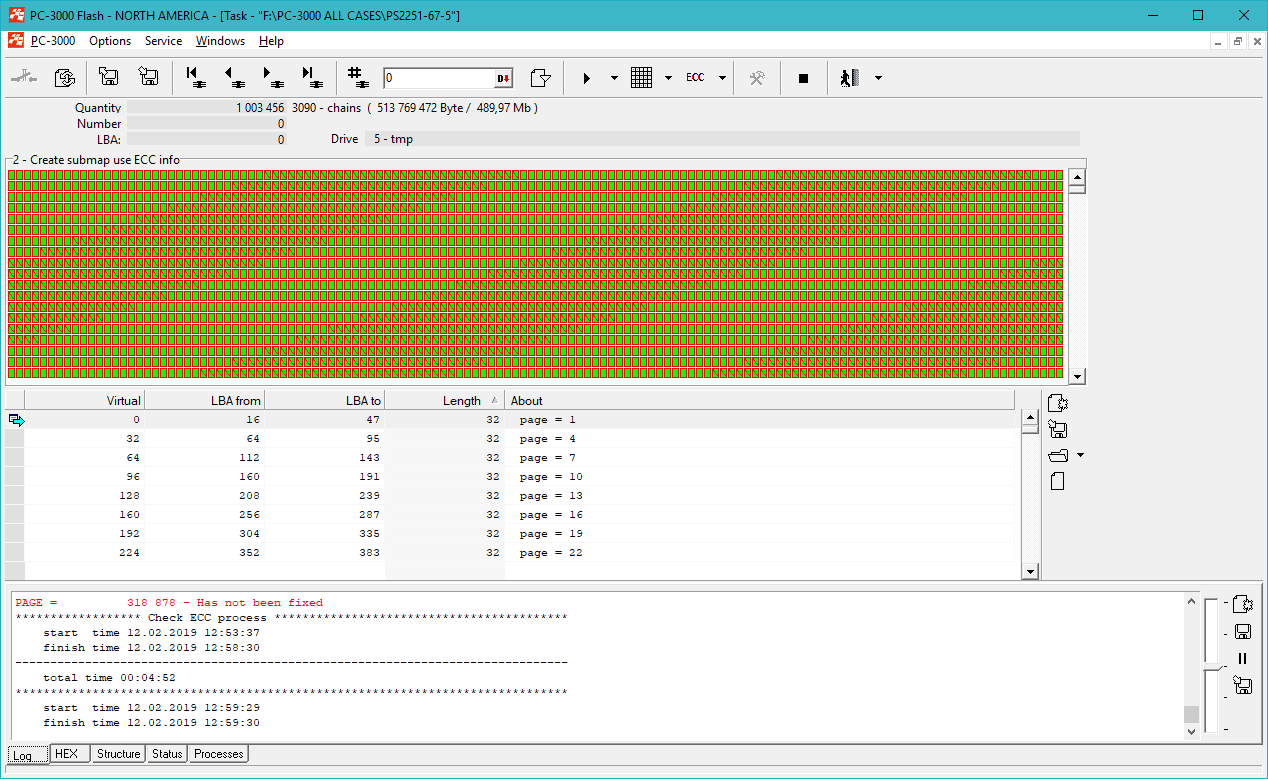Click the ECC toolbar button
Screen dimensions: 1268x779
pyautogui.click(x=695, y=78)
